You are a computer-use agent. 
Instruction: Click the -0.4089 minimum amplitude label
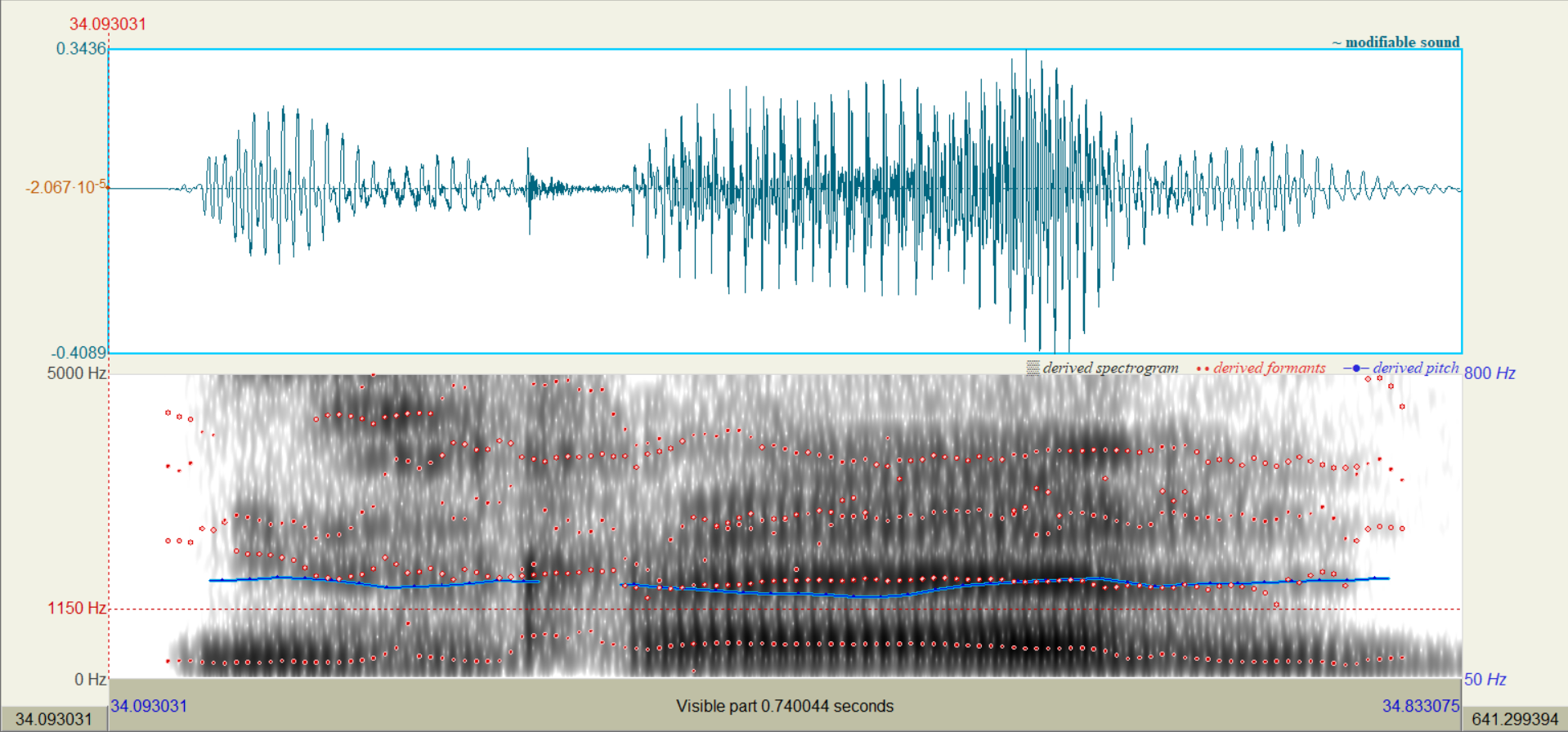(x=78, y=352)
